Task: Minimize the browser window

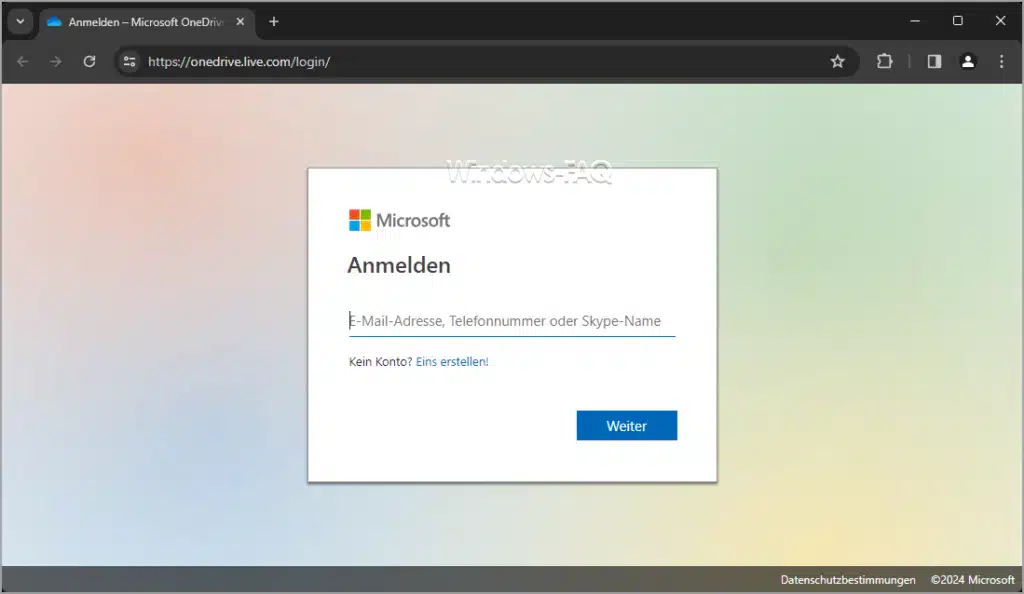Action: [915, 21]
